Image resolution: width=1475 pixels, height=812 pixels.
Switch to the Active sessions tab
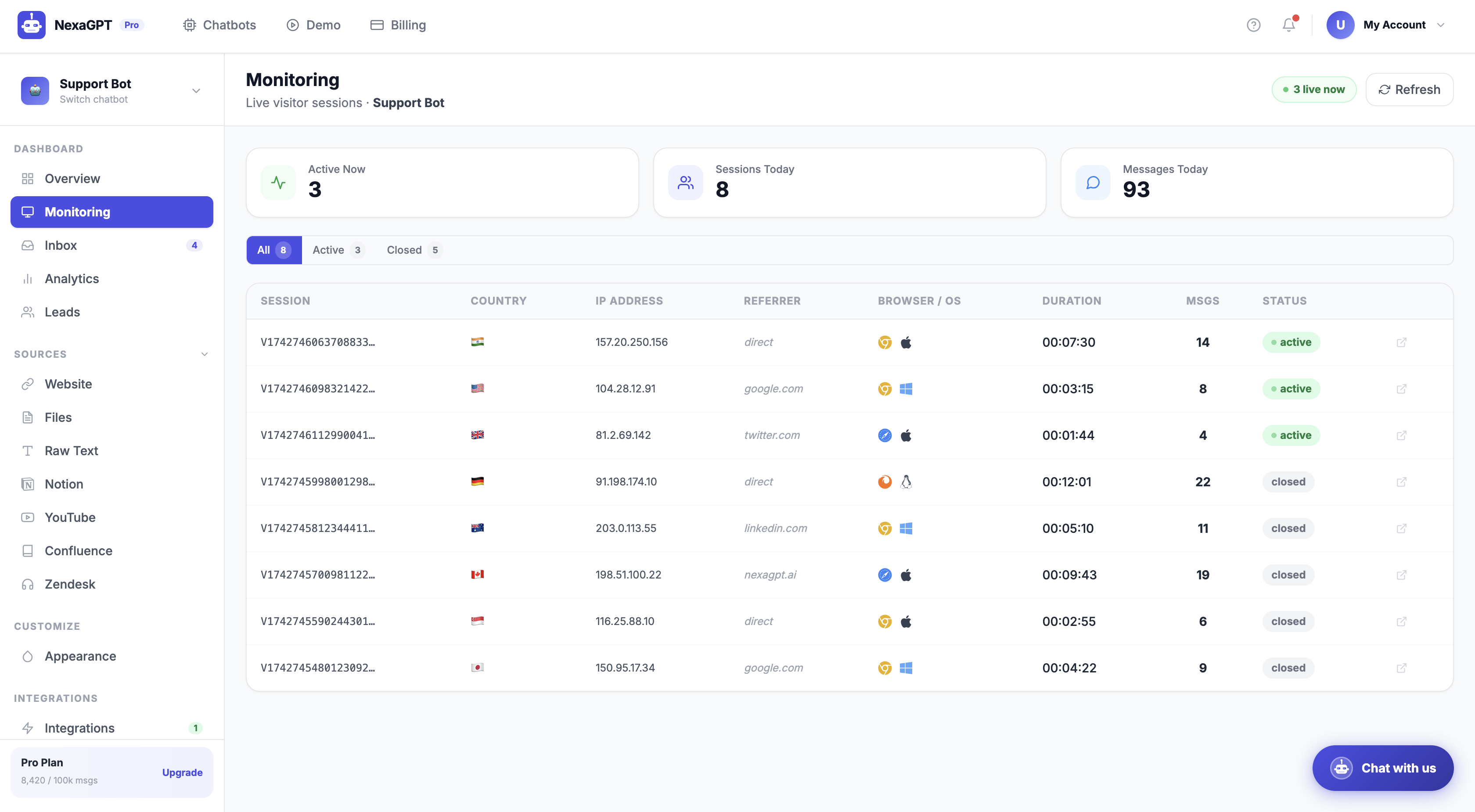[338, 250]
